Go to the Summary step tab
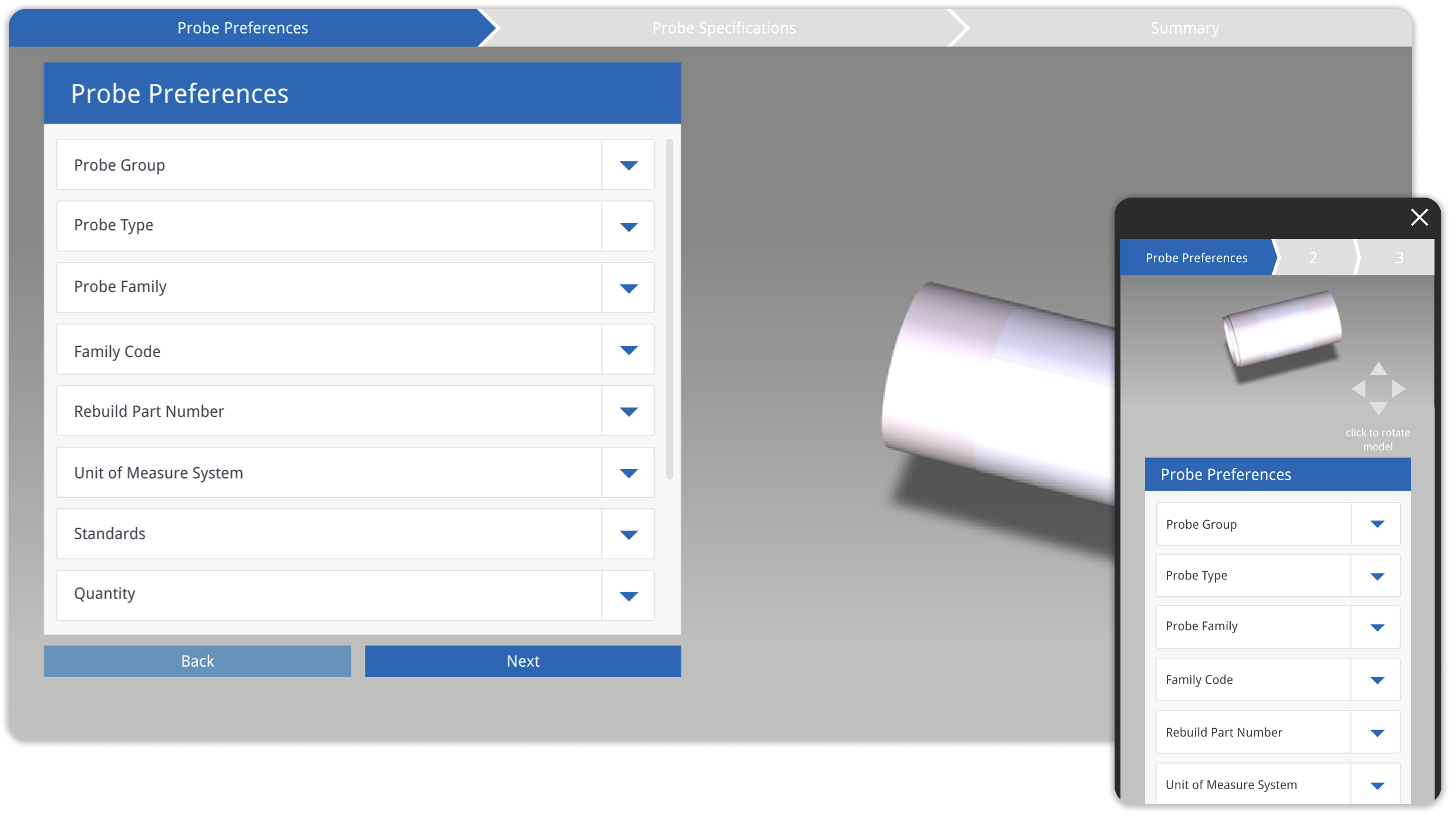Viewport: 1456px width, 822px height. point(1184,28)
